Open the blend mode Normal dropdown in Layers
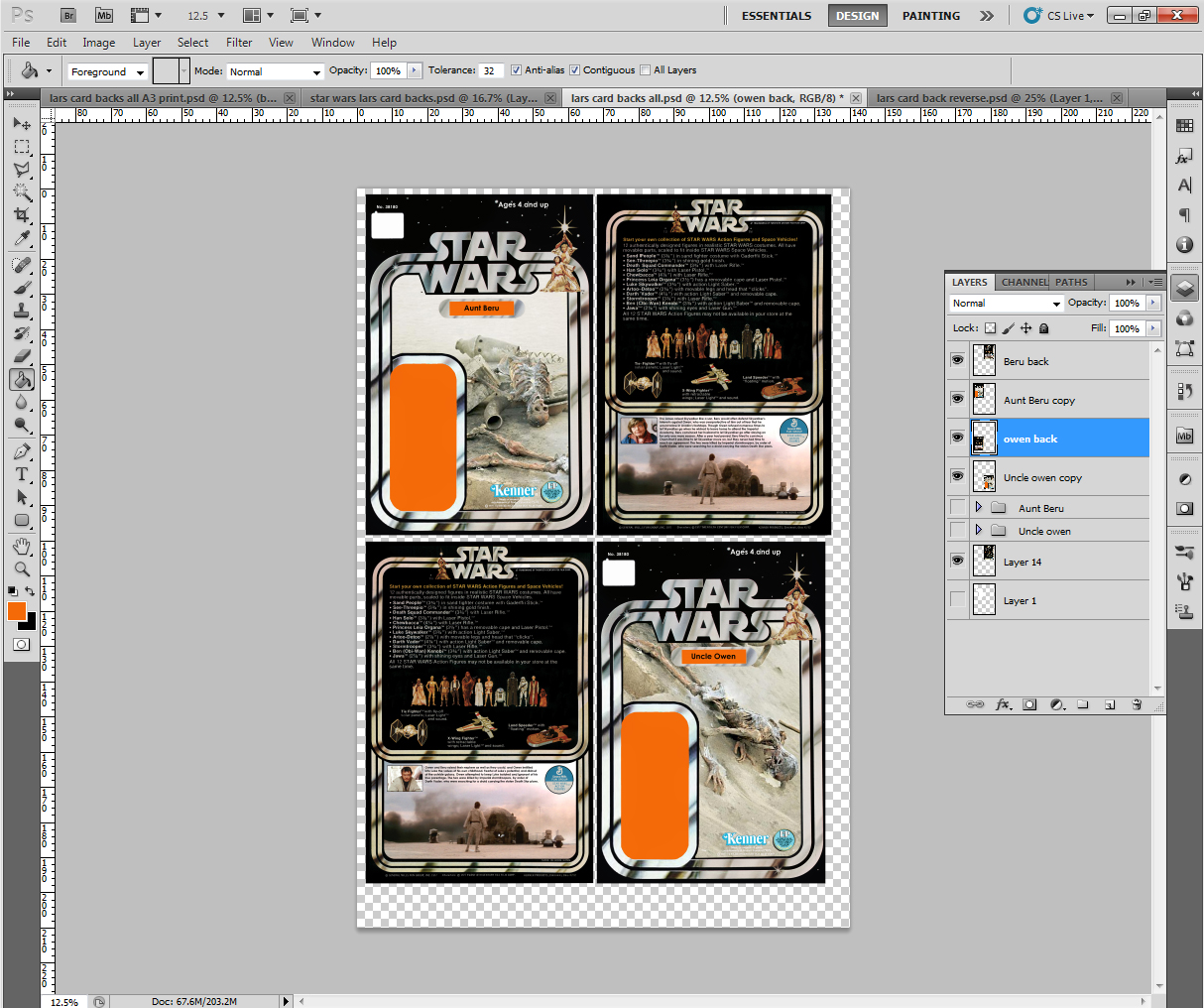This screenshot has width=1204, height=1008. coord(1006,304)
